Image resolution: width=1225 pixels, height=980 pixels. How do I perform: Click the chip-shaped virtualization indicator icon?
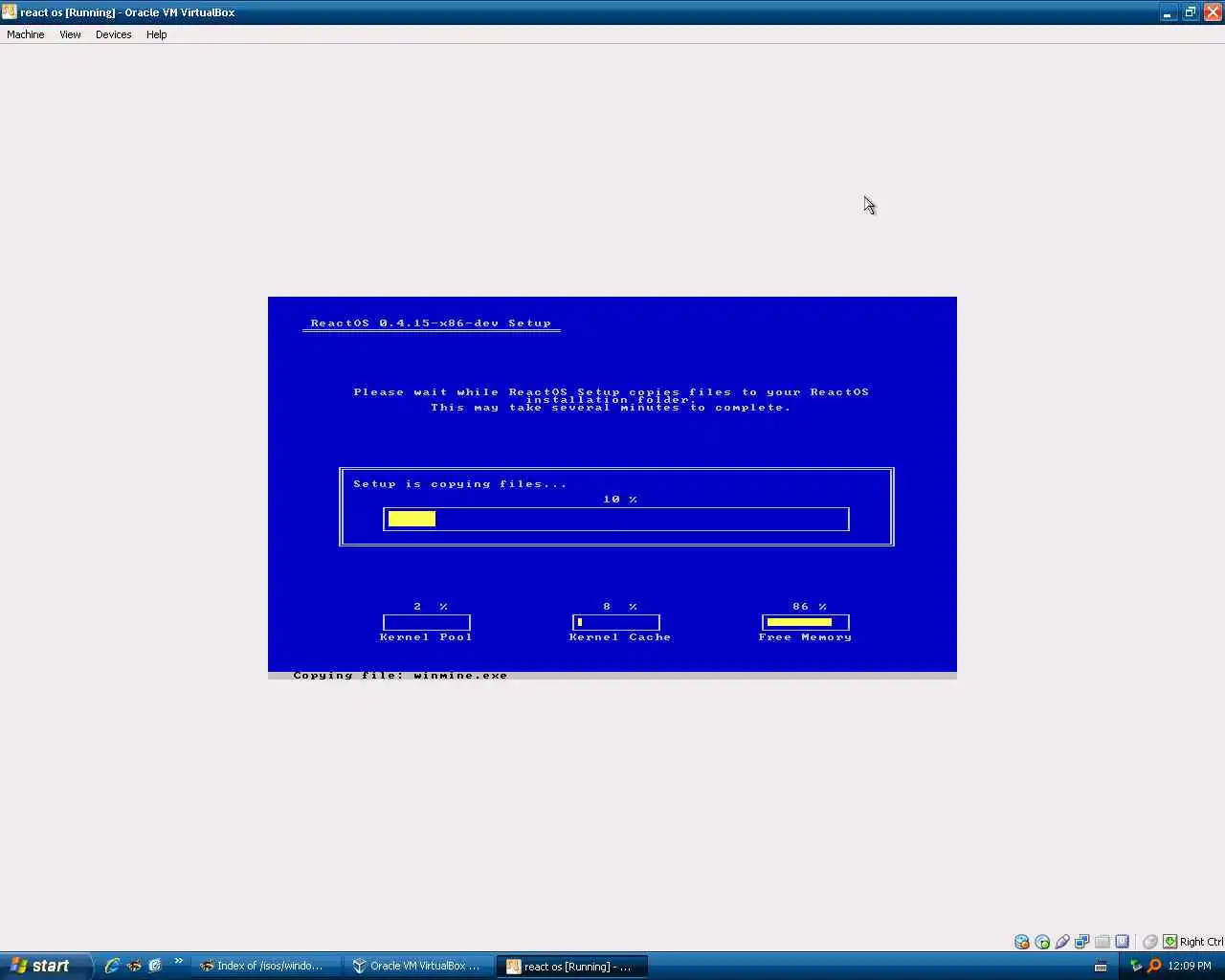1123,942
